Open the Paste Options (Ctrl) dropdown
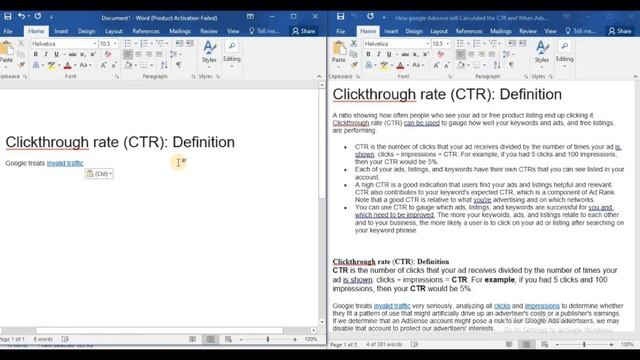 99,173
